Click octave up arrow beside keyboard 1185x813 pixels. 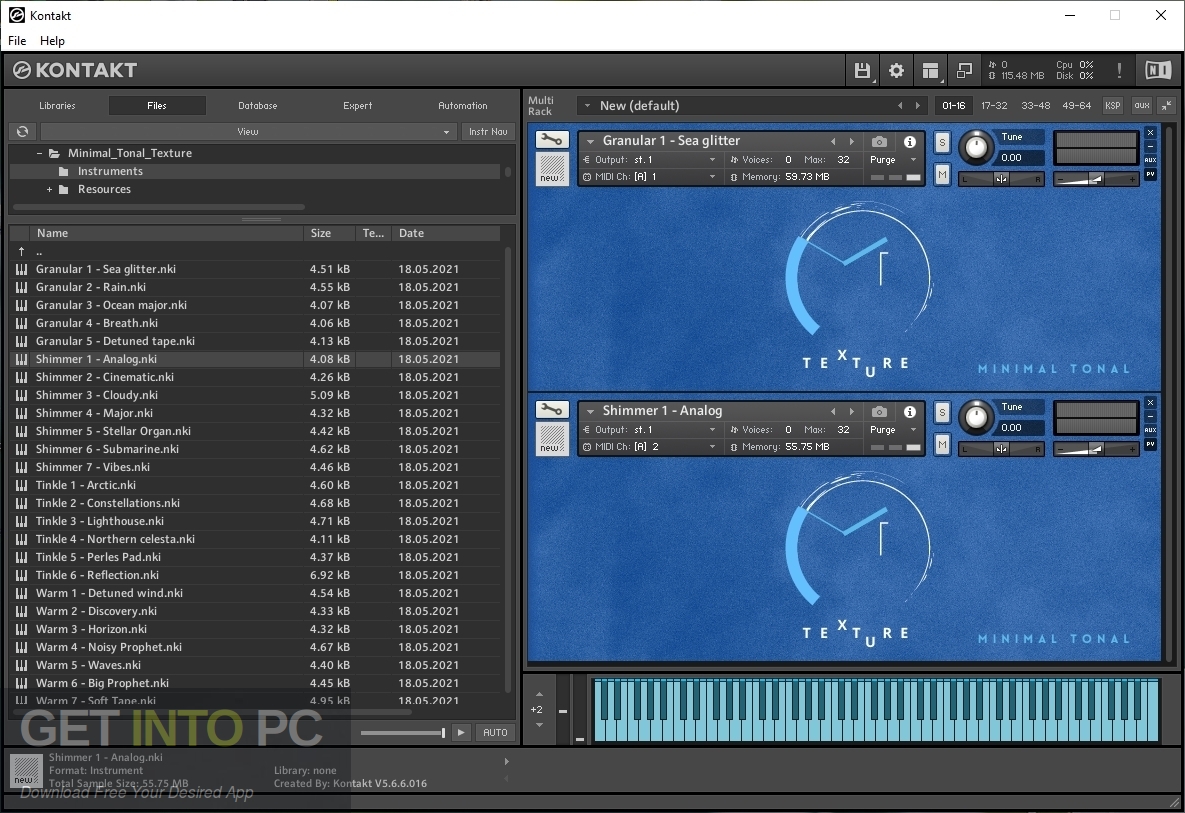coord(539,694)
